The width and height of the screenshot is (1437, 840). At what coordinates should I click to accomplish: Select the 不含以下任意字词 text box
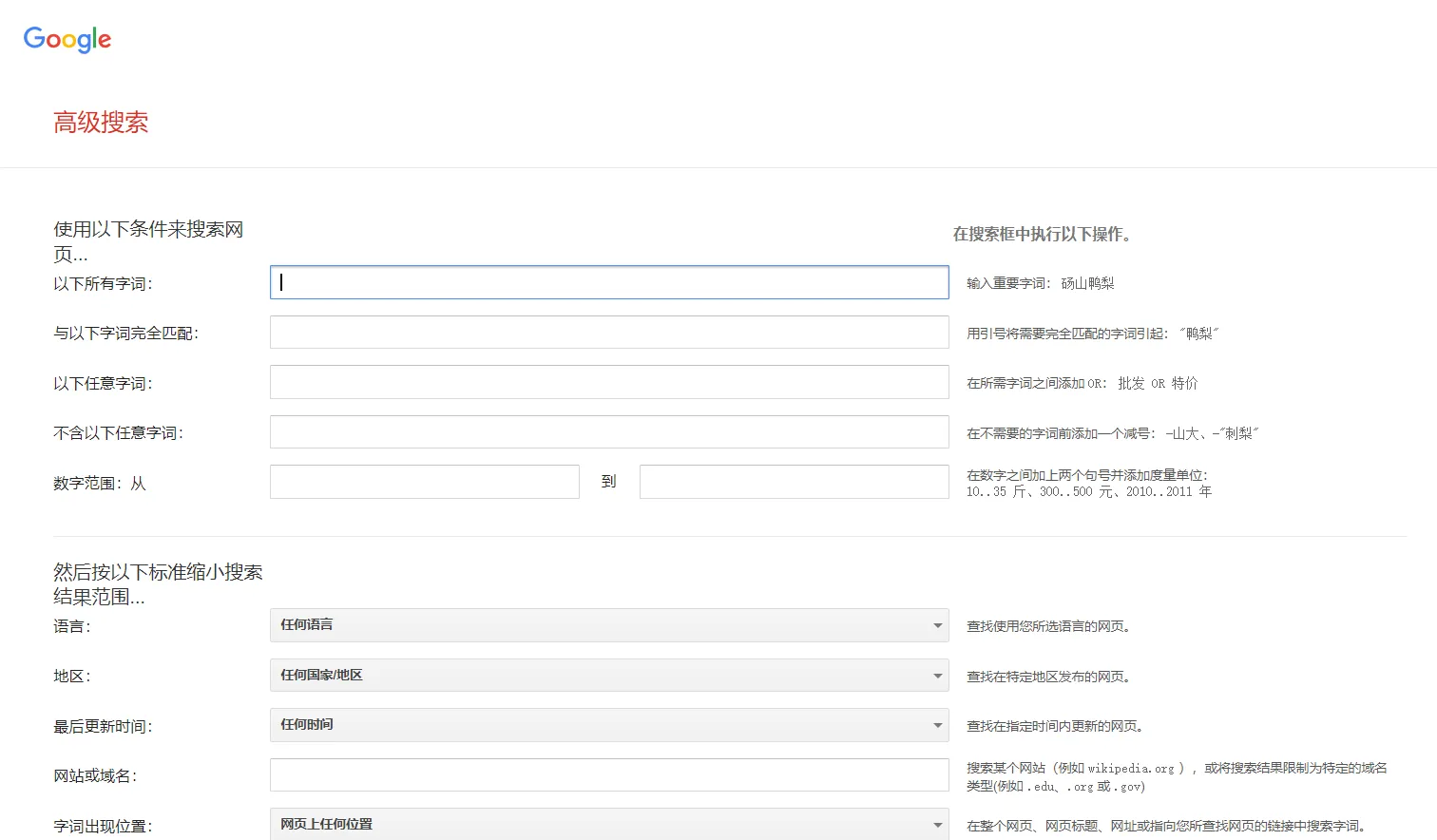(x=609, y=432)
